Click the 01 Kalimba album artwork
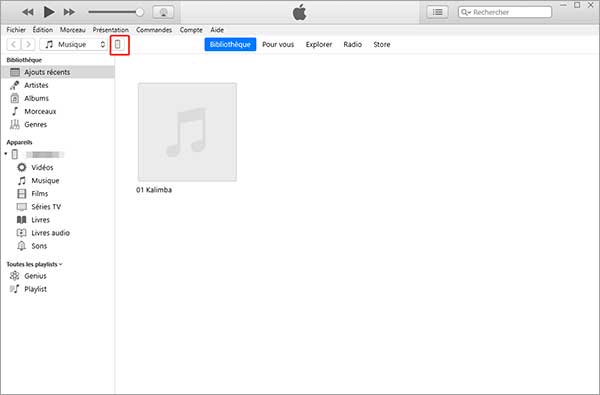This screenshot has width=600, height=395. (187, 132)
